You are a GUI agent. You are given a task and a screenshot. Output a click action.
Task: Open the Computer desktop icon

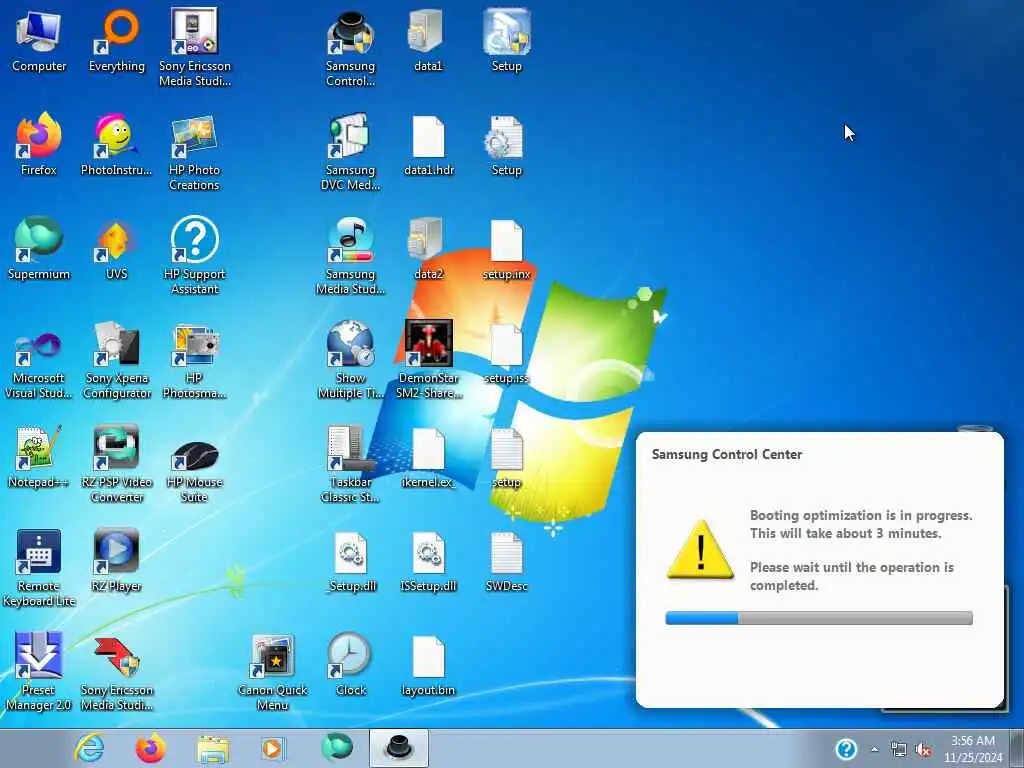[x=39, y=40]
